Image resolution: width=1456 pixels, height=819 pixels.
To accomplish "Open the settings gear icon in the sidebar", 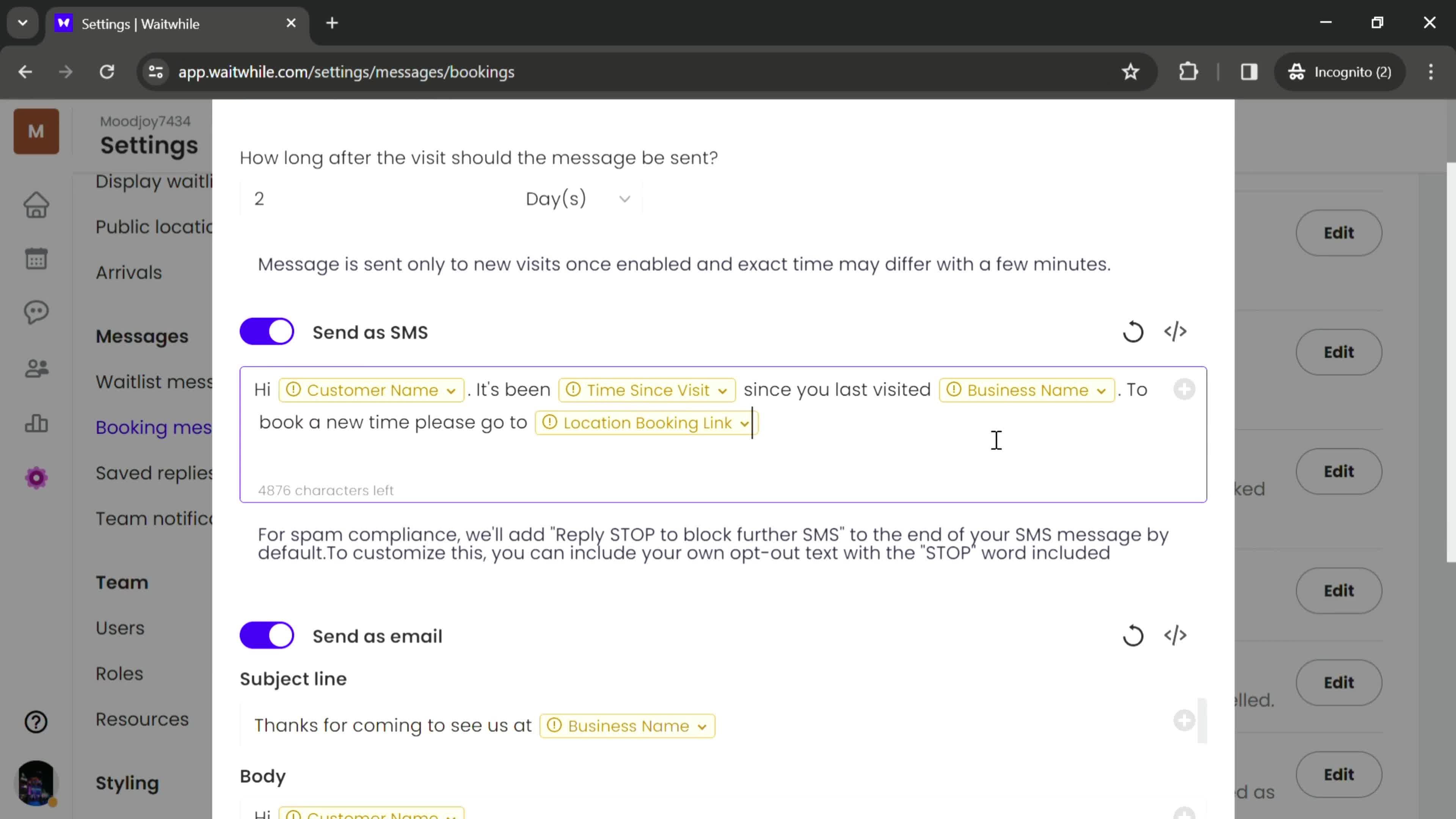I will pyautogui.click(x=36, y=478).
